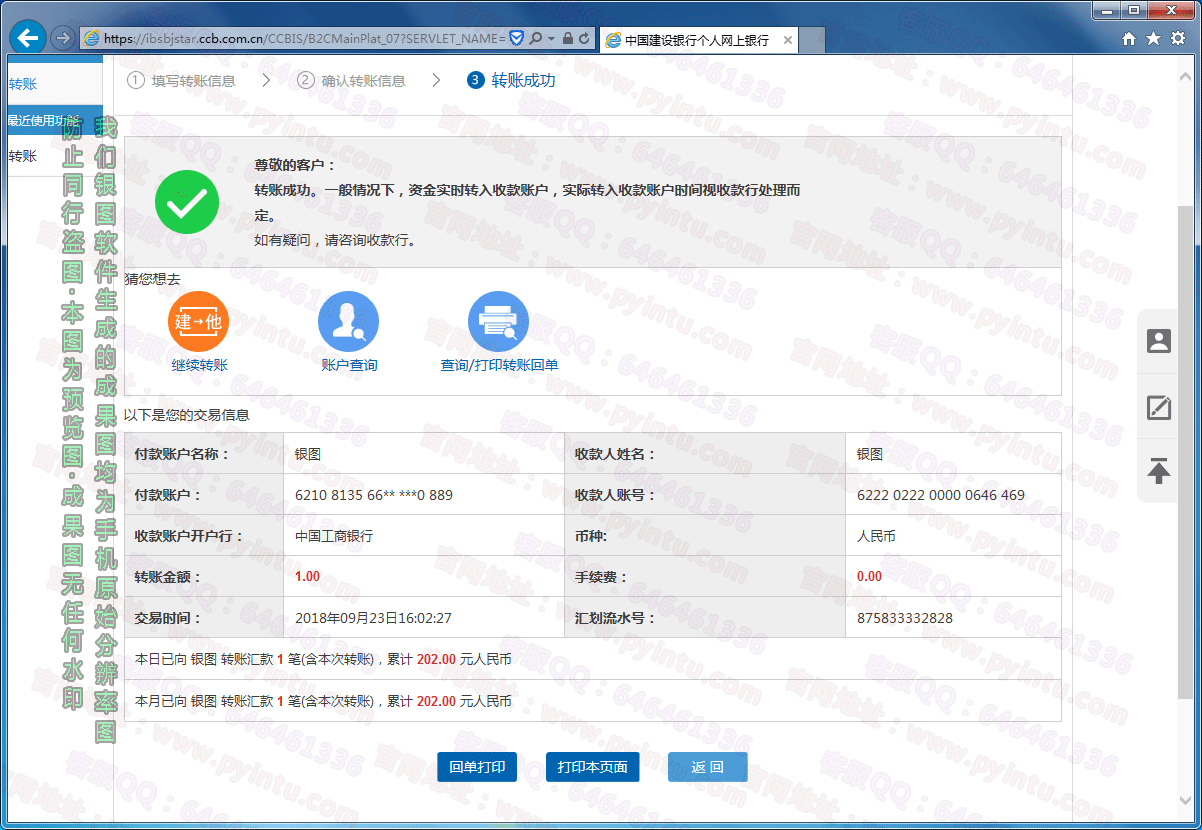Click the 币种 label
Image resolution: width=1202 pixels, height=830 pixels.
[x=589, y=536]
